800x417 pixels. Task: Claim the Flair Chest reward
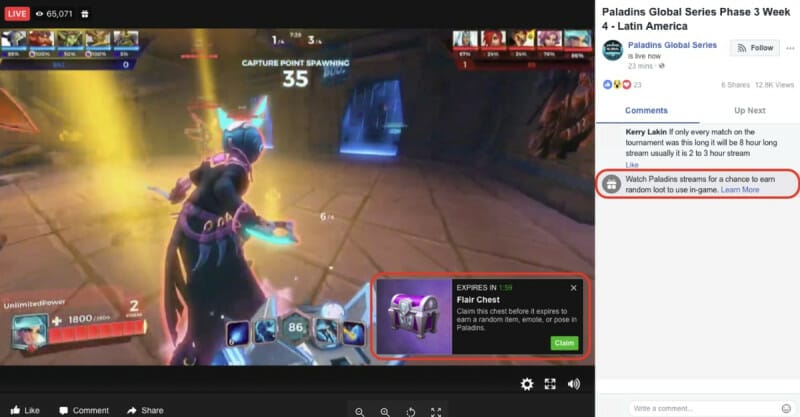tap(564, 343)
